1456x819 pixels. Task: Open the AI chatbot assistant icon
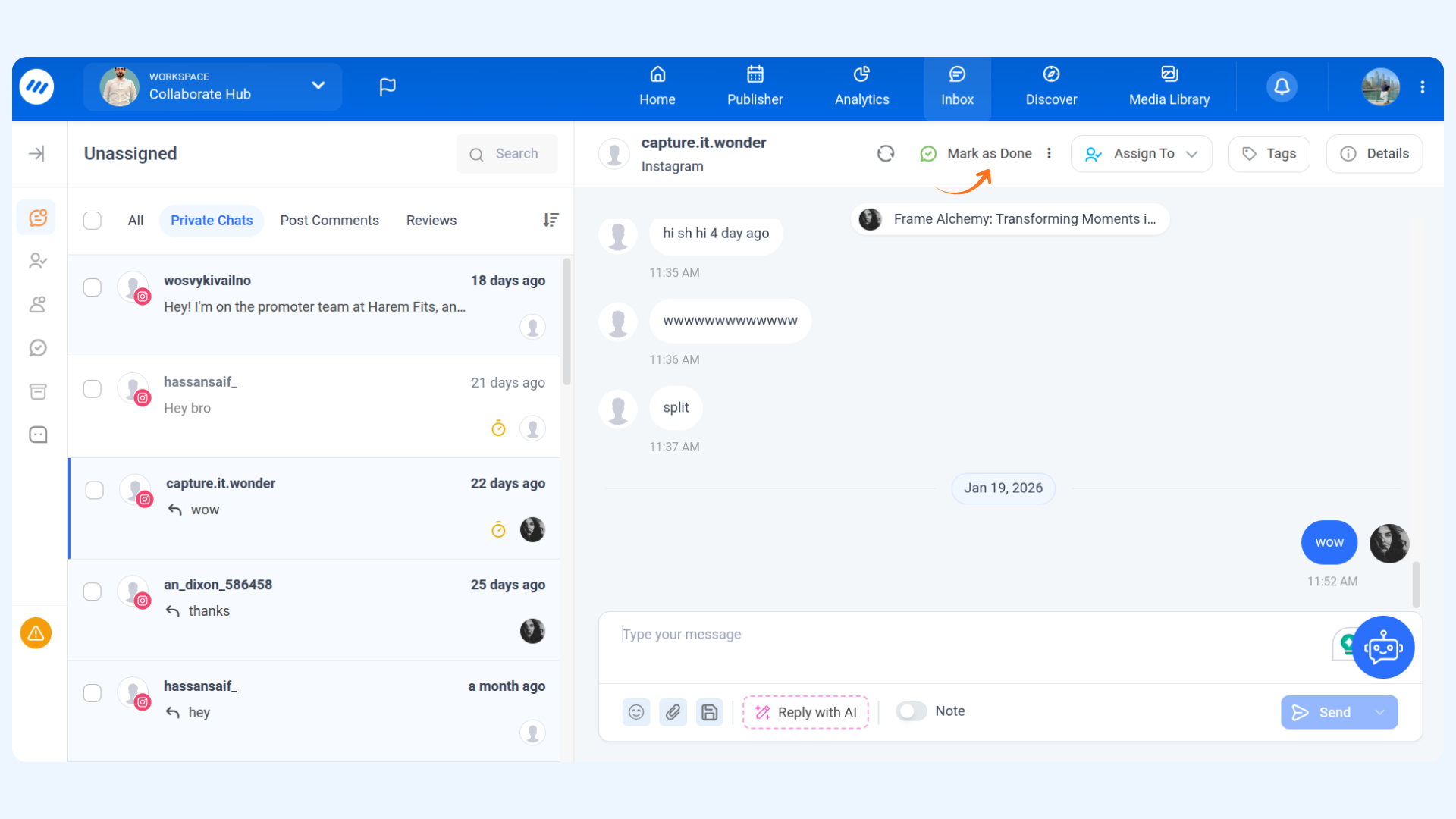1382,648
